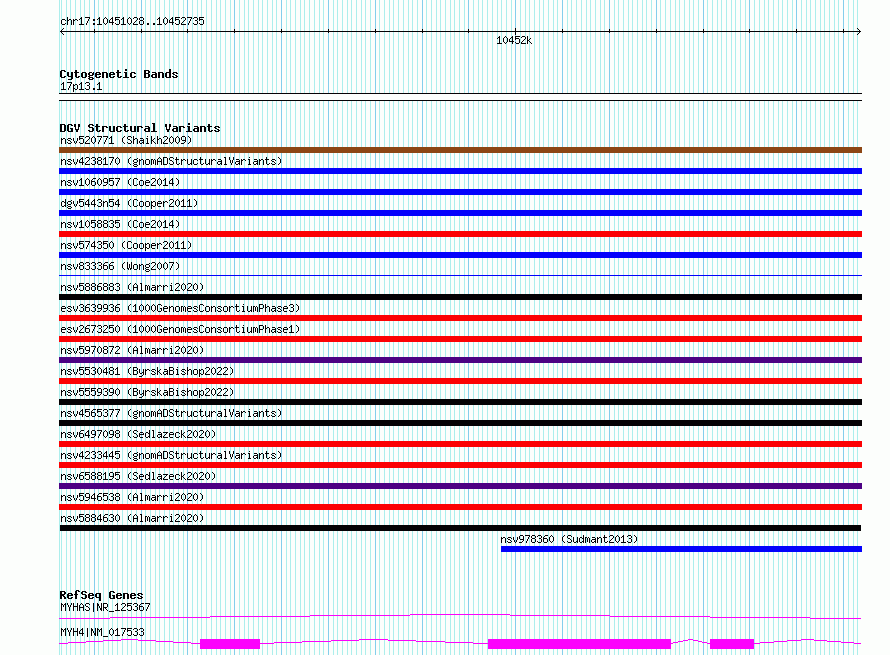890x655 pixels.
Task: Open the MYHAS|NR_125367 gene label
Action: (105, 607)
